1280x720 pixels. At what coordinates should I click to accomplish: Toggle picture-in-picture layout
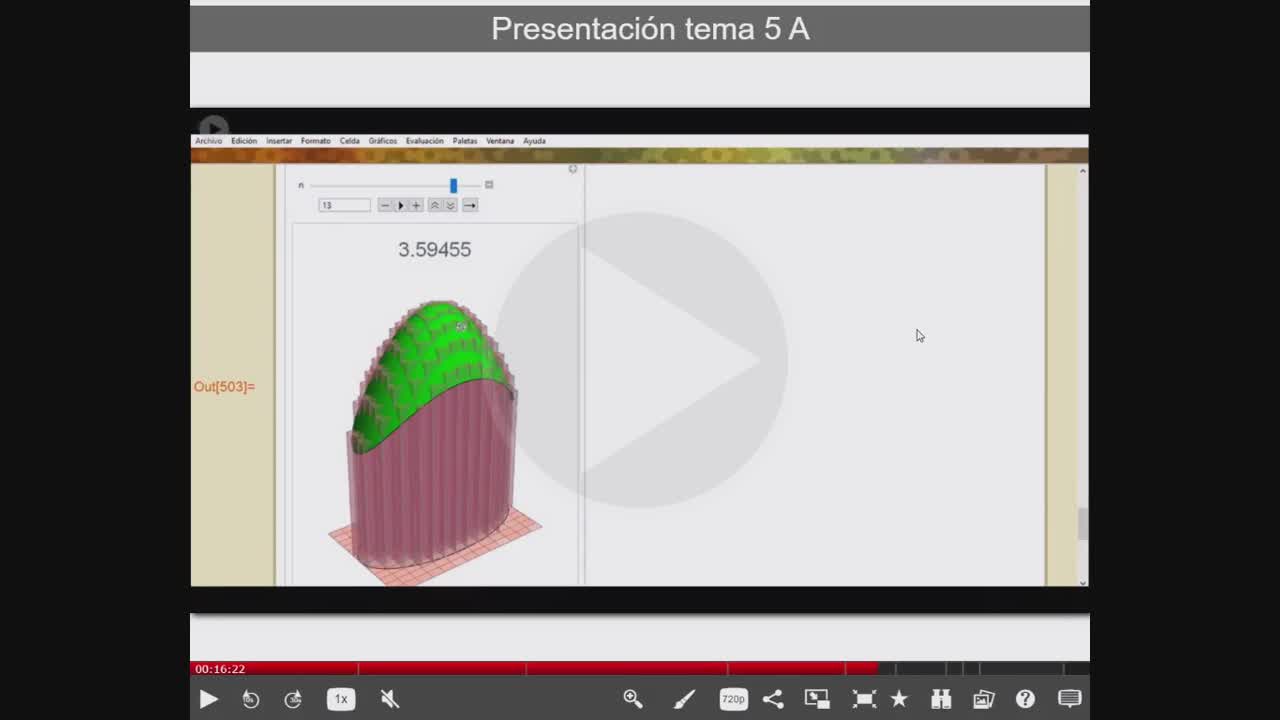[817, 699]
